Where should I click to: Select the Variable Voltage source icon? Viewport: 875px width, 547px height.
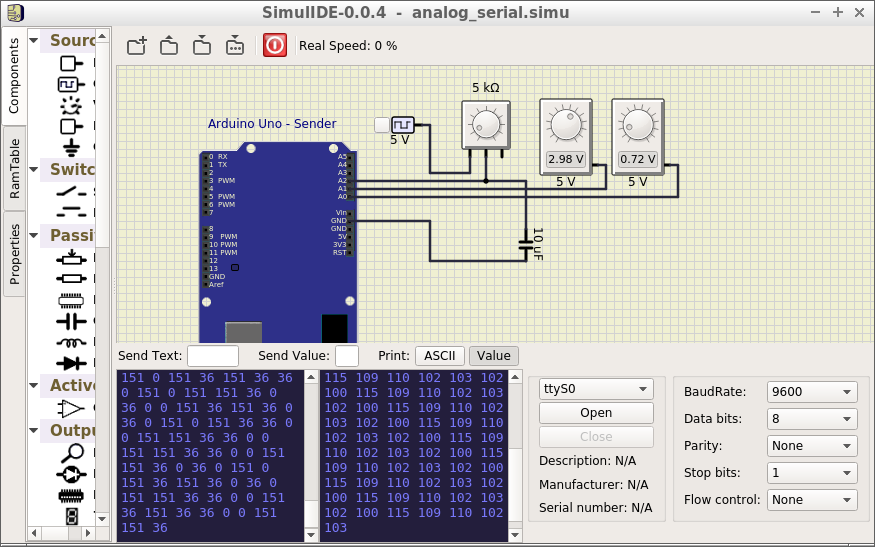tap(71, 105)
